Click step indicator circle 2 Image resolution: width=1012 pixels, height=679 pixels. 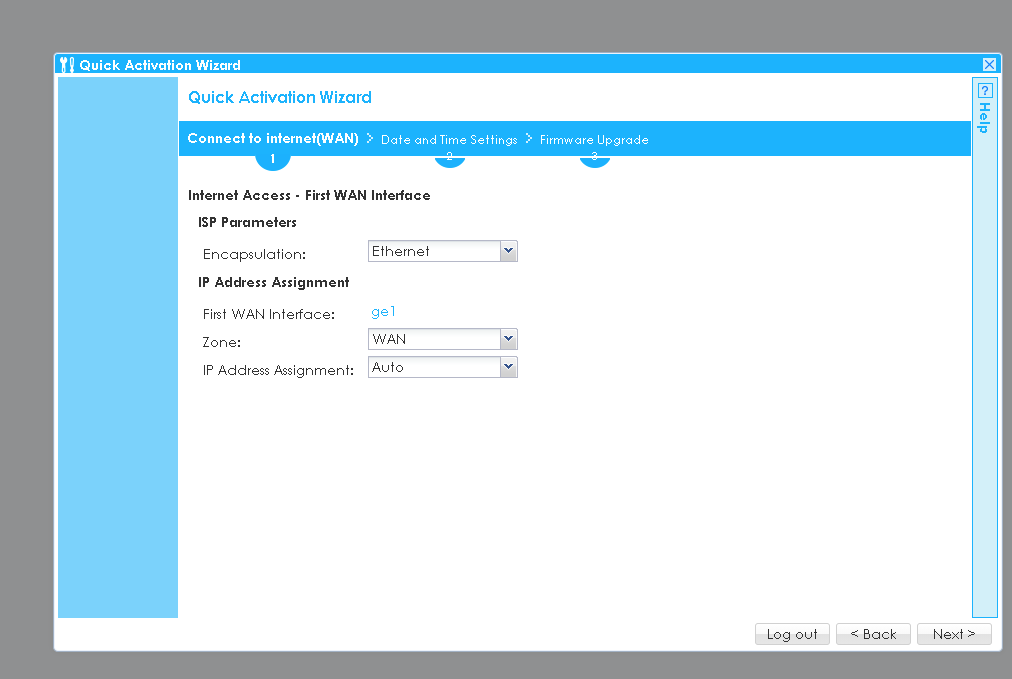point(449,158)
